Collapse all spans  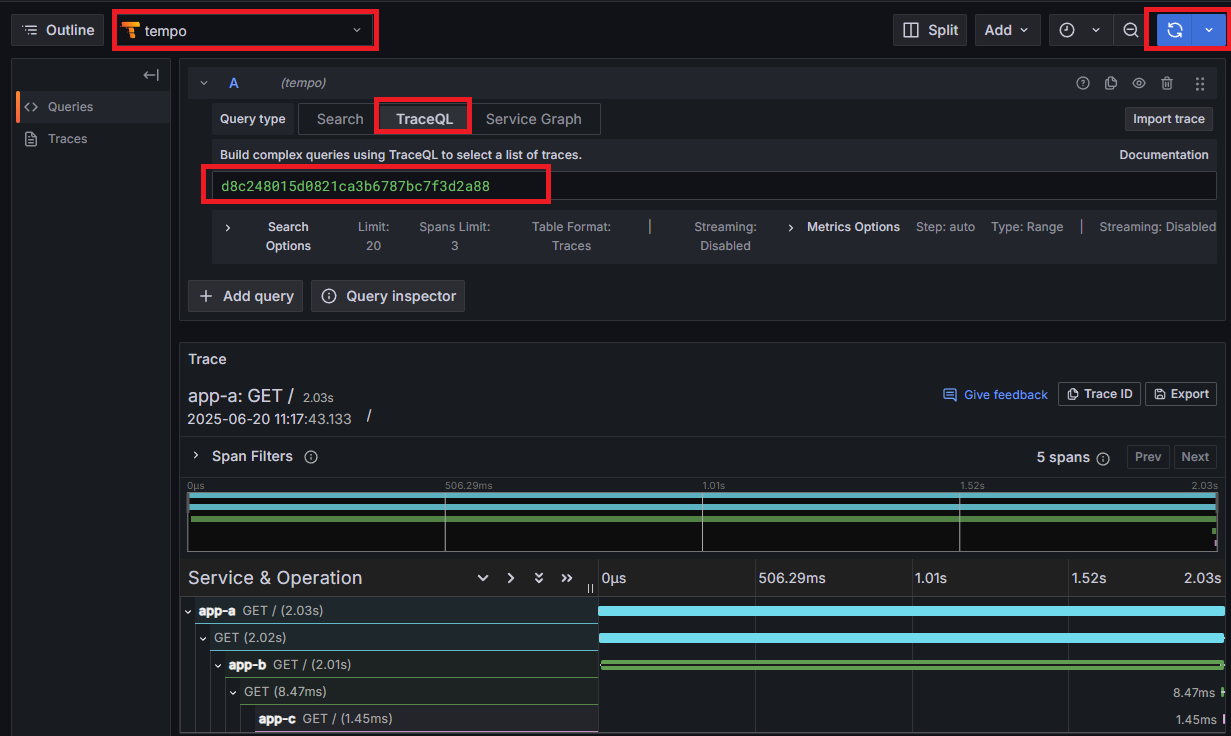(x=567, y=578)
